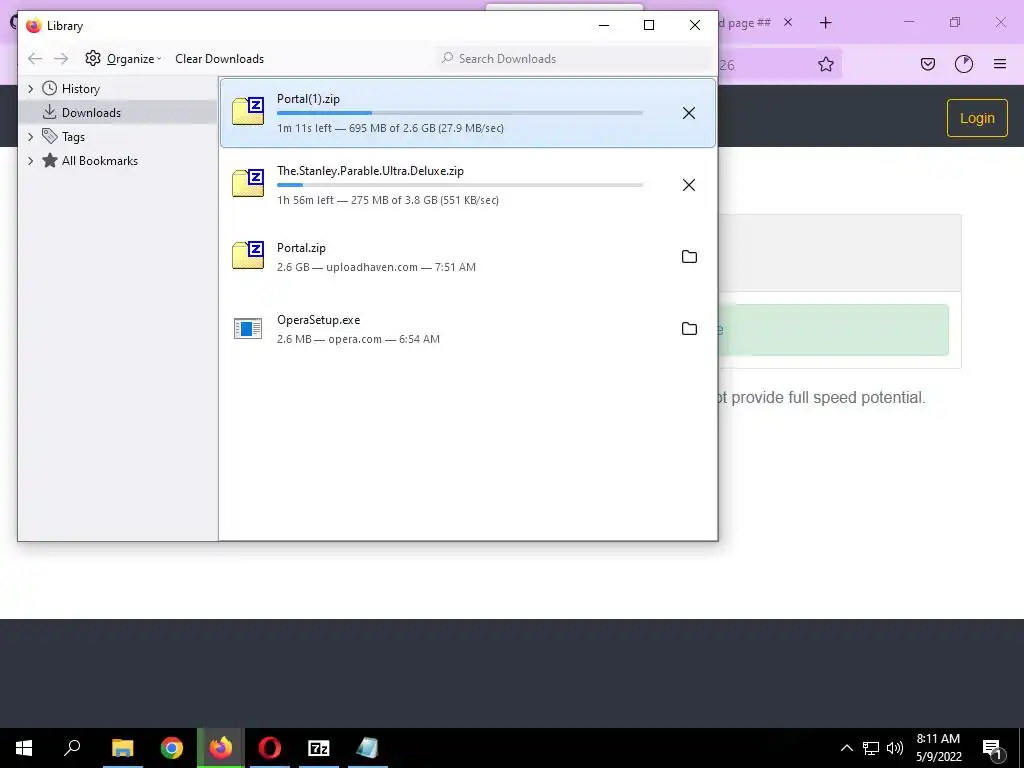Image resolution: width=1024 pixels, height=768 pixels.
Task: Select the Portal.zip file name
Action: 301,248
